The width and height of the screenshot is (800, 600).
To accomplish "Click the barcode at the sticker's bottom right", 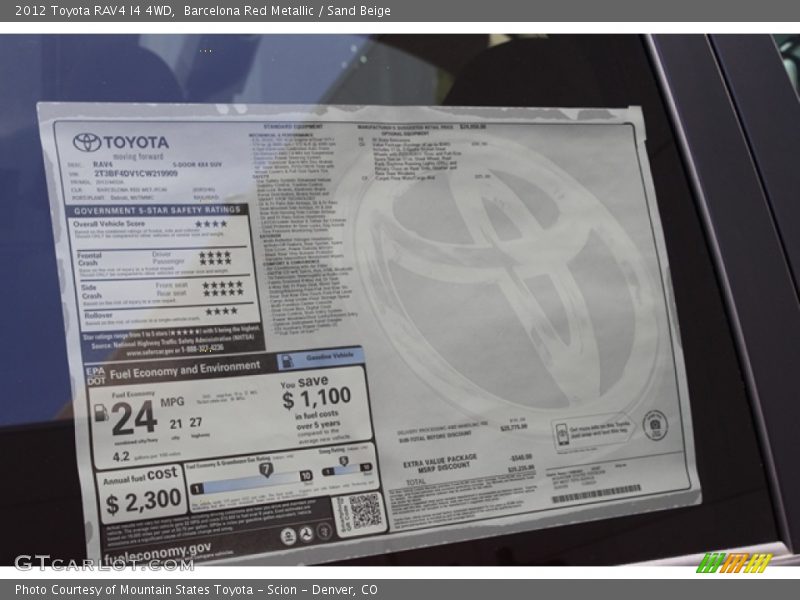I will pos(596,493).
